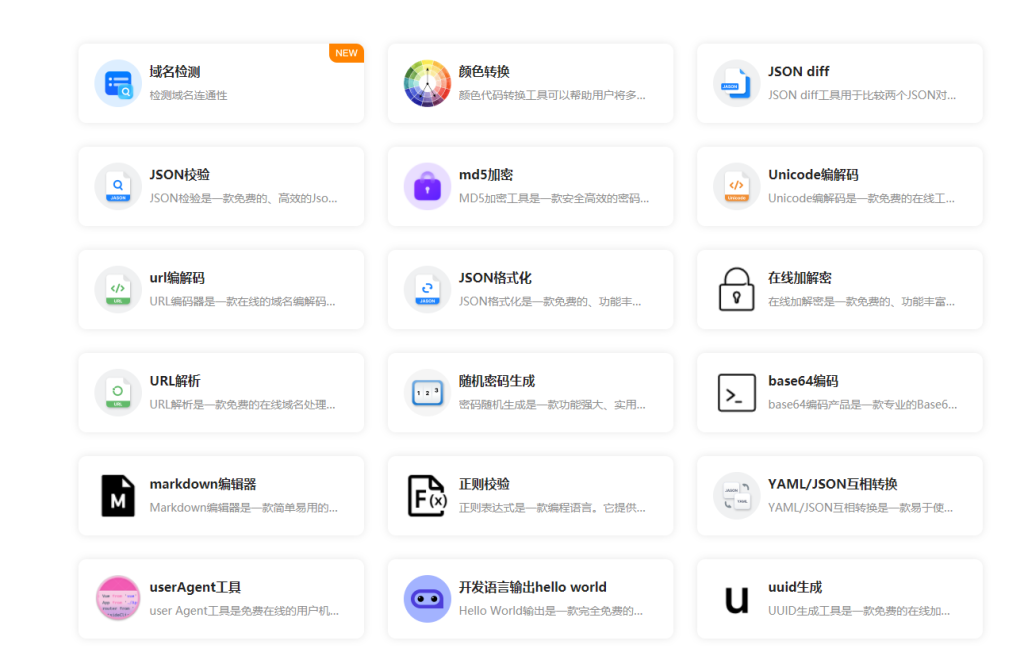Open the URL解析 tool card
1024x656 pixels.
(x=220, y=391)
